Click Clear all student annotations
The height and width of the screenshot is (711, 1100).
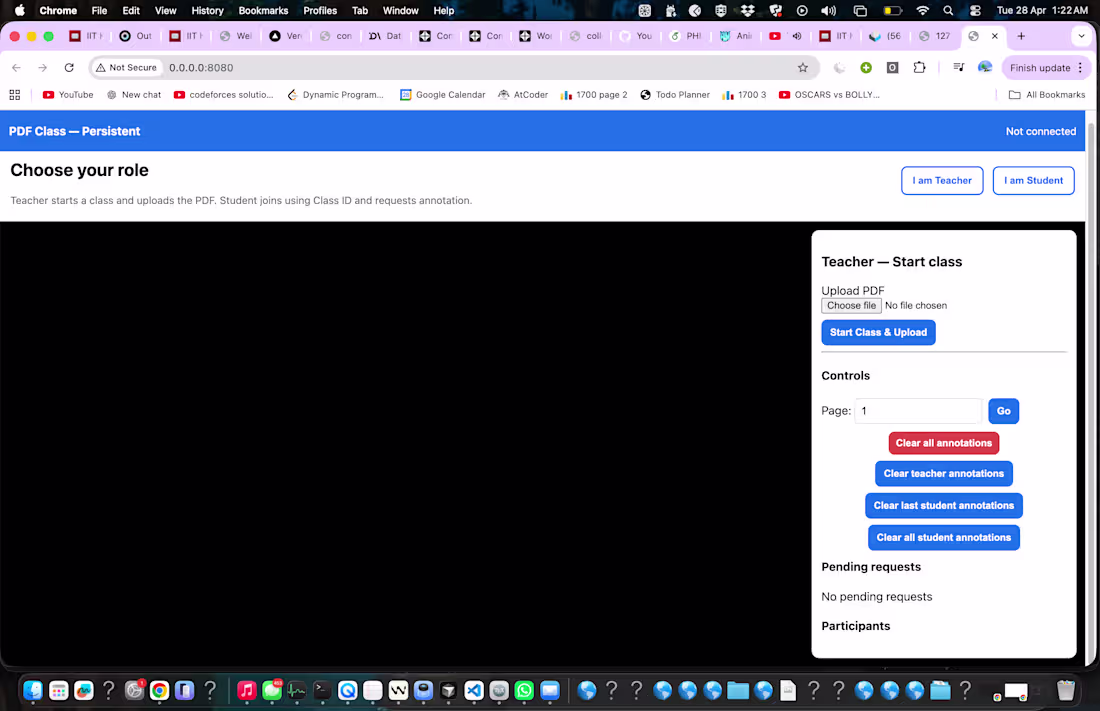944,537
